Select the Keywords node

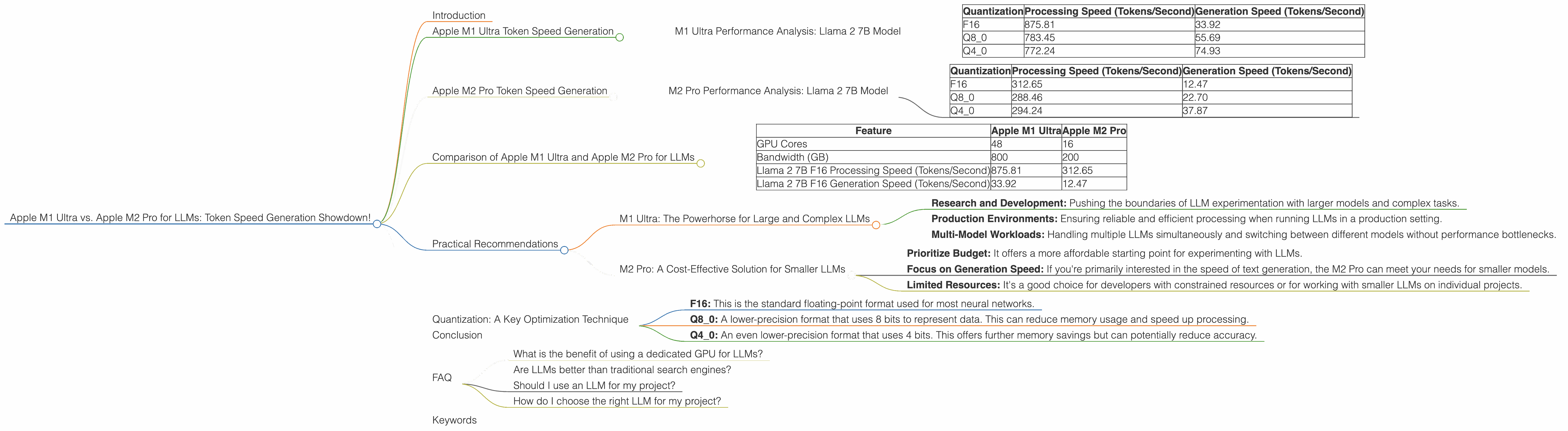click(x=454, y=420)
